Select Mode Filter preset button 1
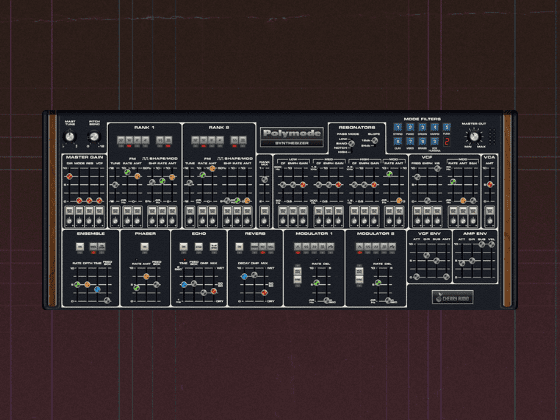560x420 pixels. [398, 128]
